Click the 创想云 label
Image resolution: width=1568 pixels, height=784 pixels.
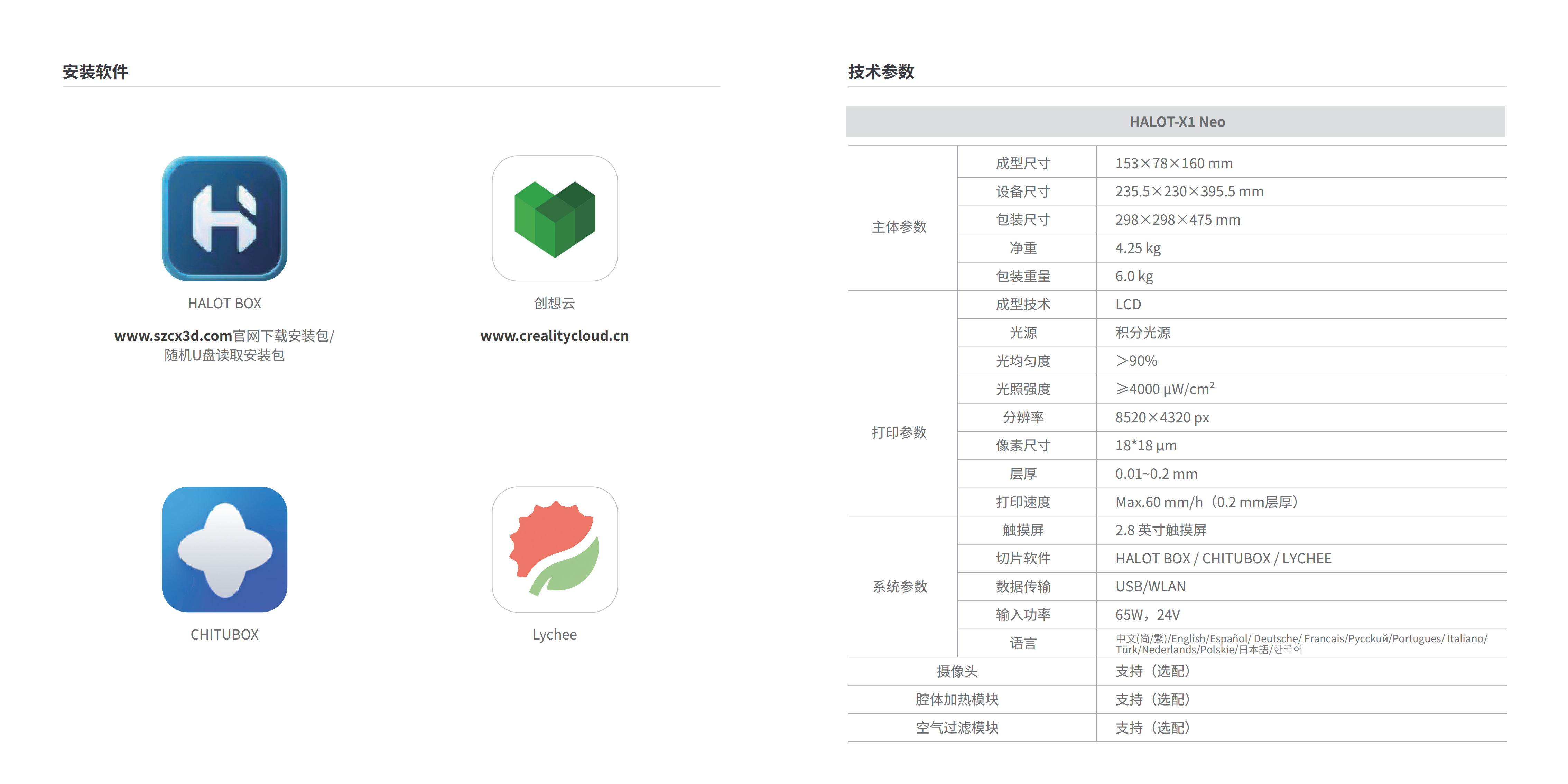555,303
